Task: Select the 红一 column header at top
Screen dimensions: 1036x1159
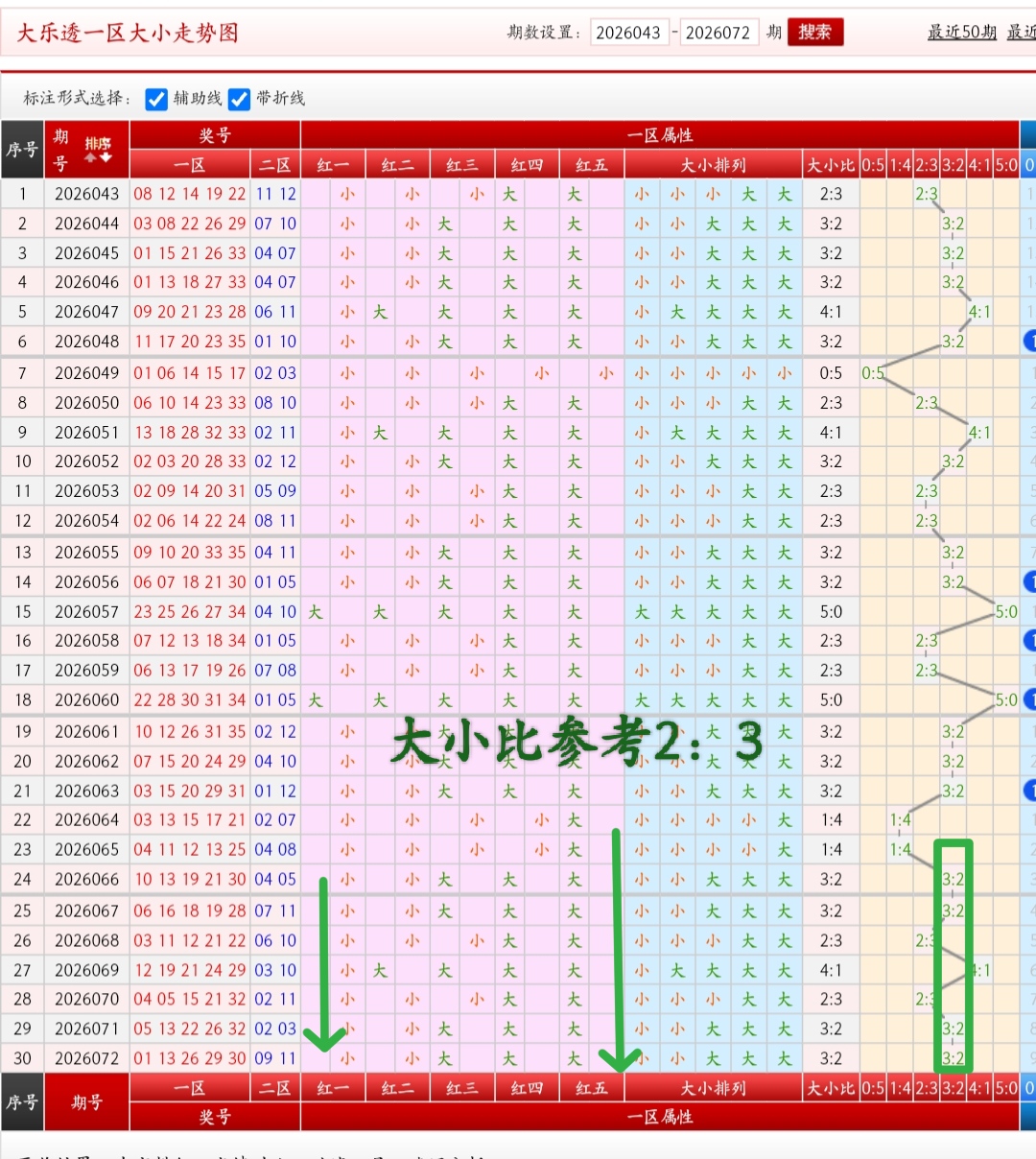Action: (x=333, y=165)
